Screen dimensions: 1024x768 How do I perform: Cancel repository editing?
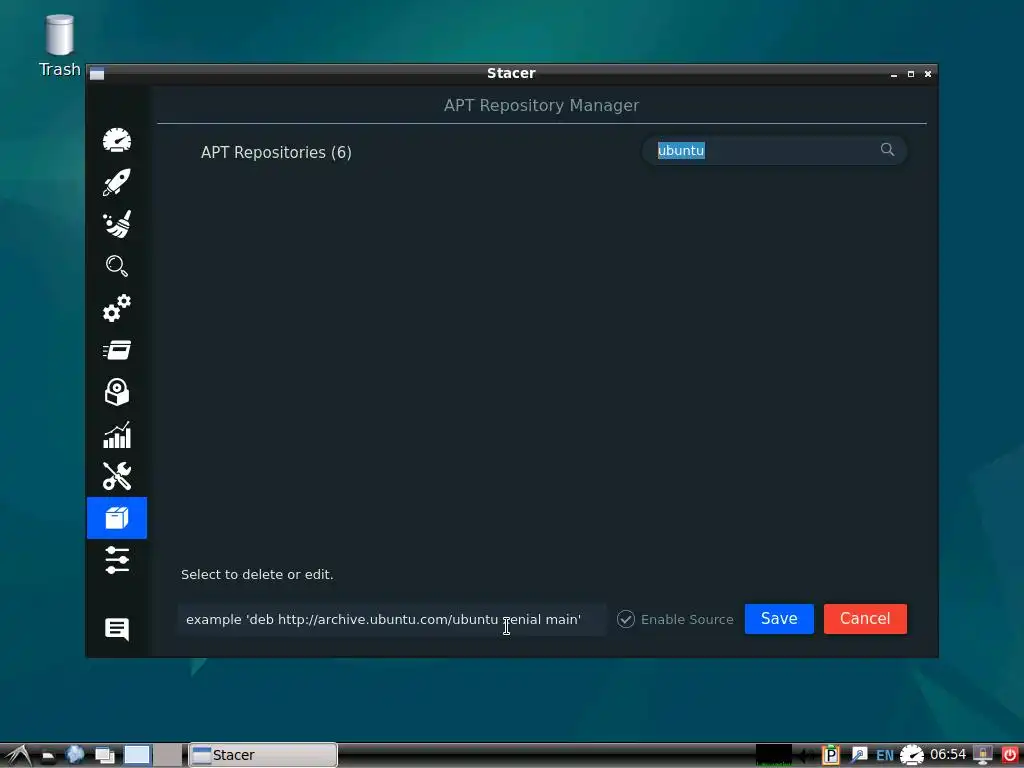[865, 618]
